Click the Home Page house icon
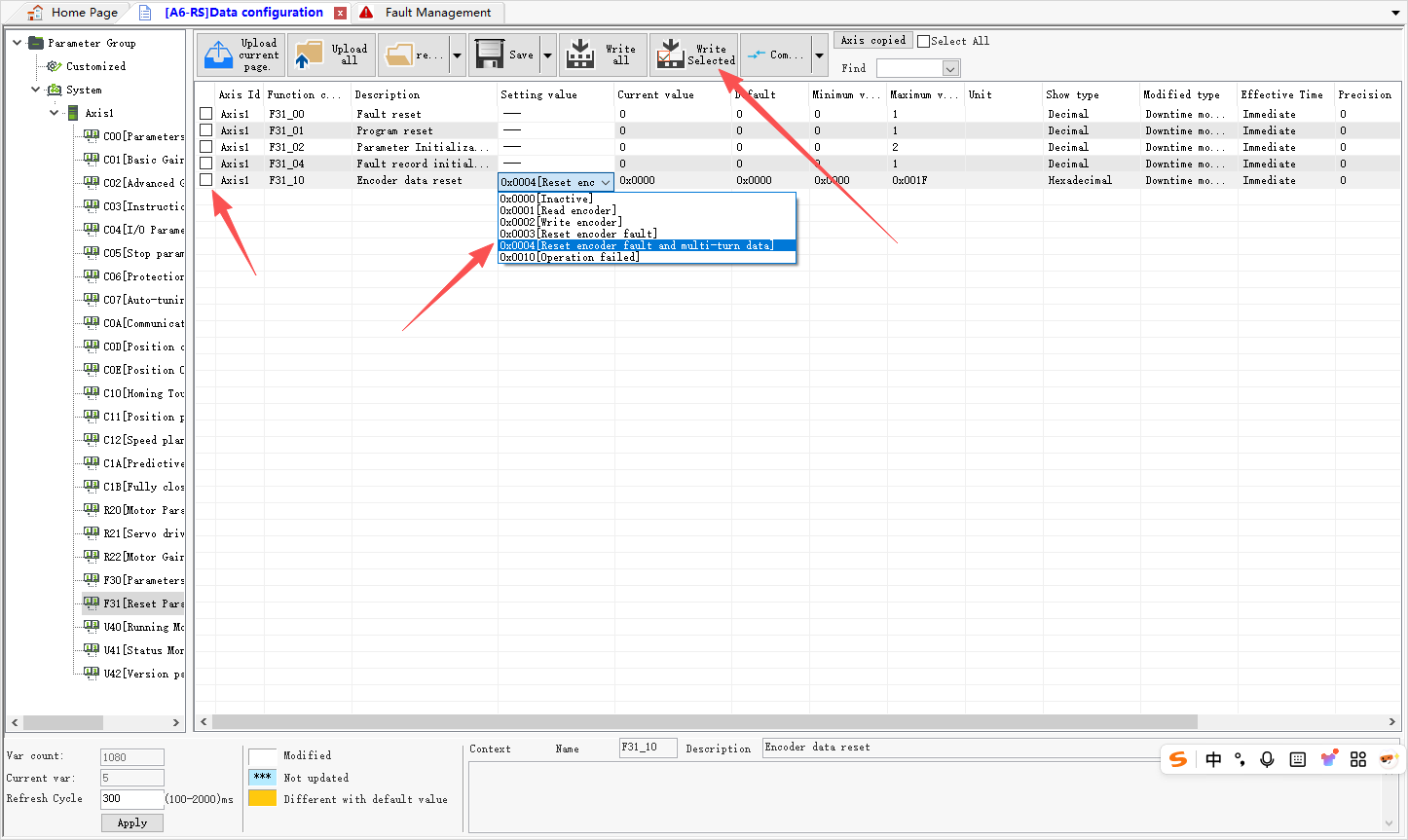The width and height of the screenshot is (1408, 840). 35,13
